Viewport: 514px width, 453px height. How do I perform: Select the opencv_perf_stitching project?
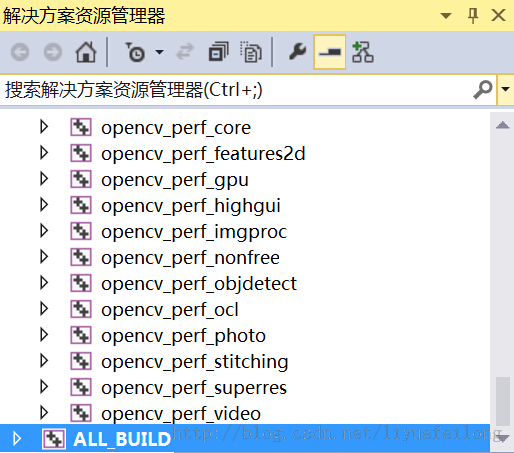pyautogui.click(x=195, y=362)
